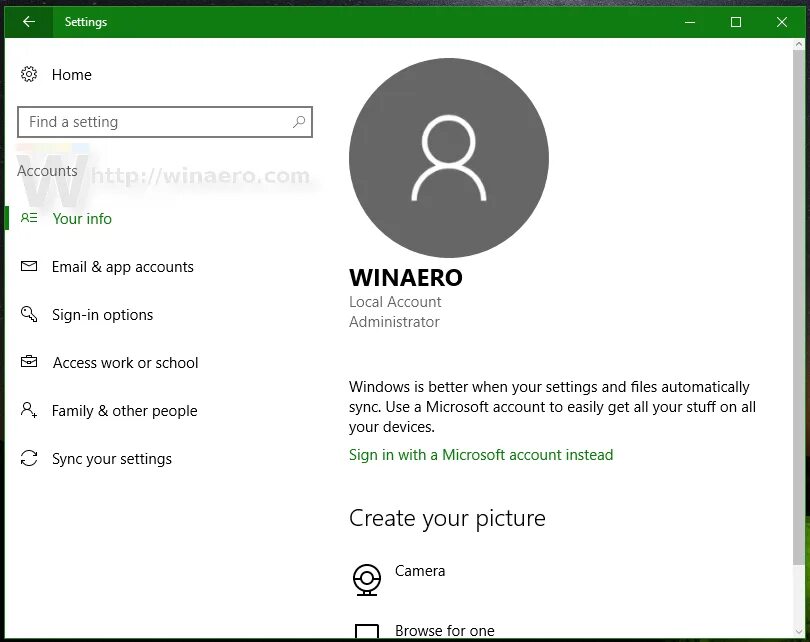810x642 pixels.
Task: Click the circular arrows sync icon
Action: click(29, 458)
